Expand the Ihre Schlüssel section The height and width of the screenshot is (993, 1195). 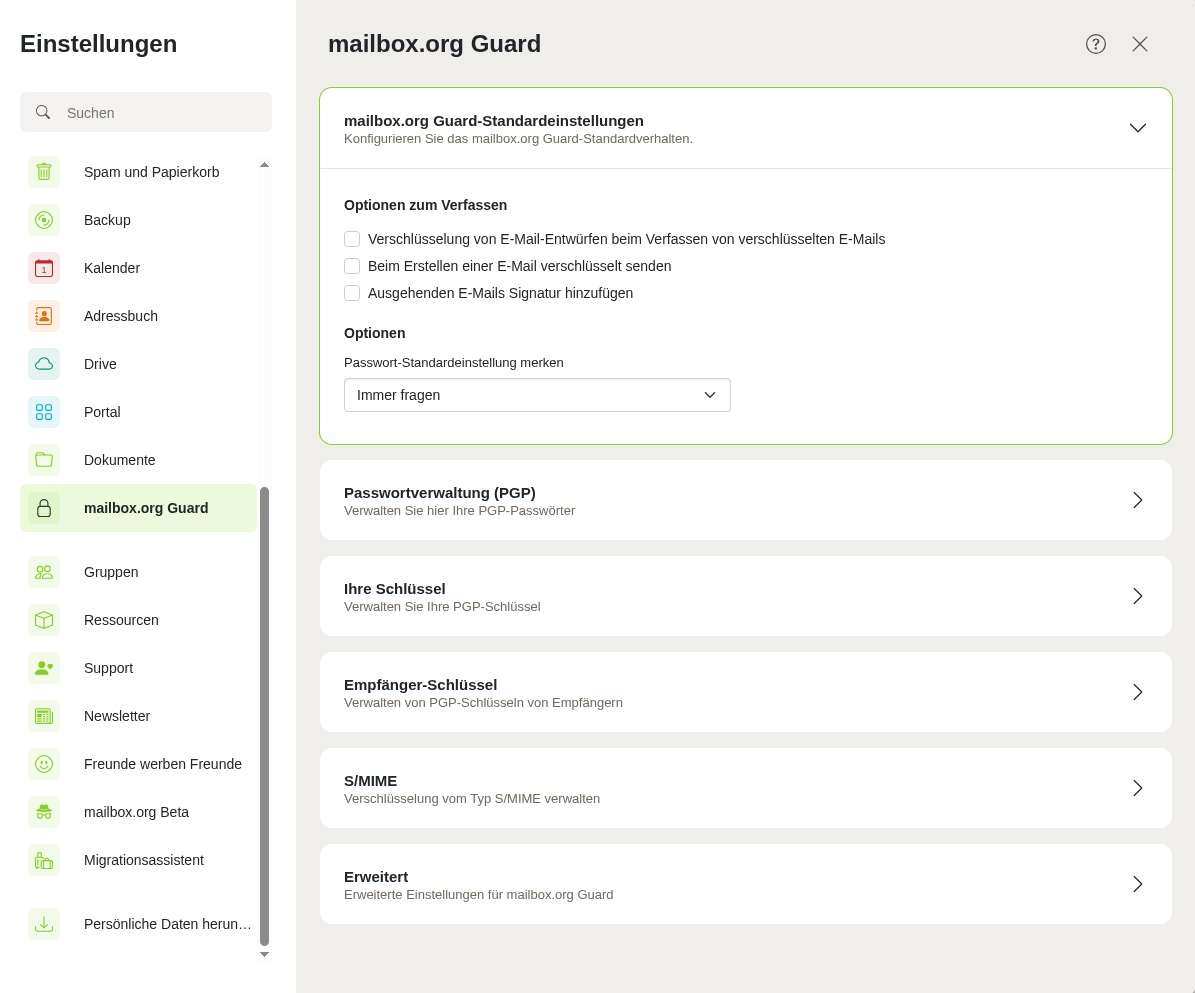tap(746, 597)
